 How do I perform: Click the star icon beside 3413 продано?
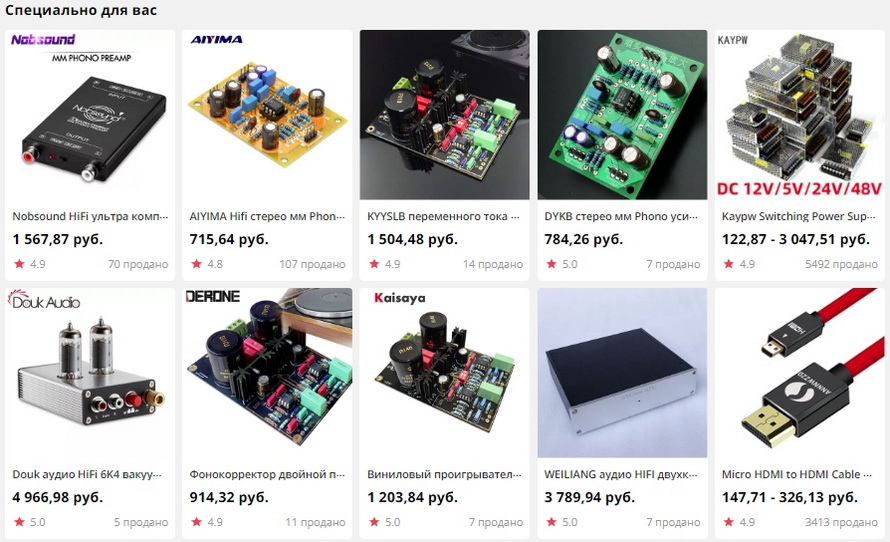coord(729,522)
